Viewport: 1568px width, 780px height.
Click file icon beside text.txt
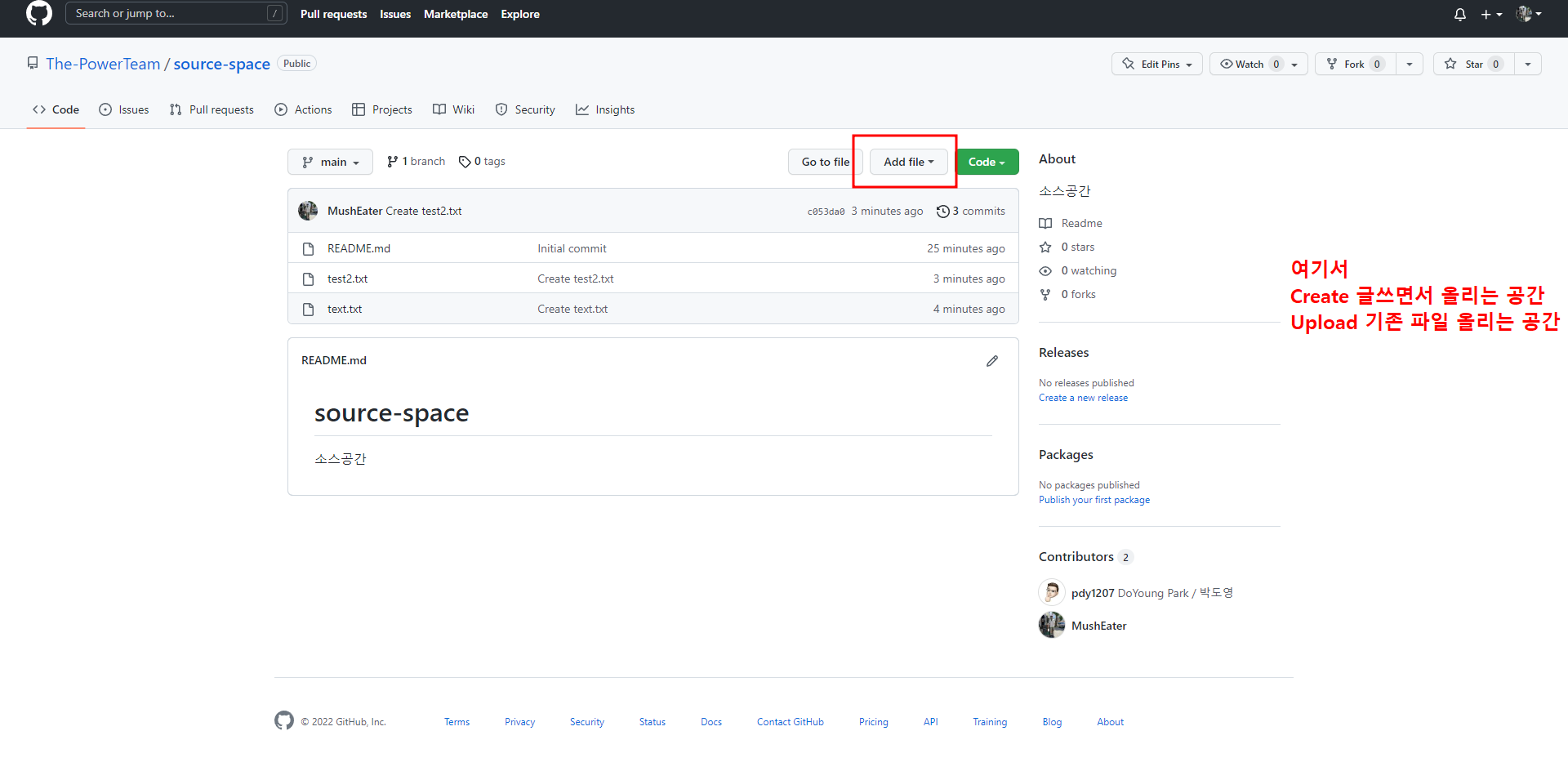(308, 309)
